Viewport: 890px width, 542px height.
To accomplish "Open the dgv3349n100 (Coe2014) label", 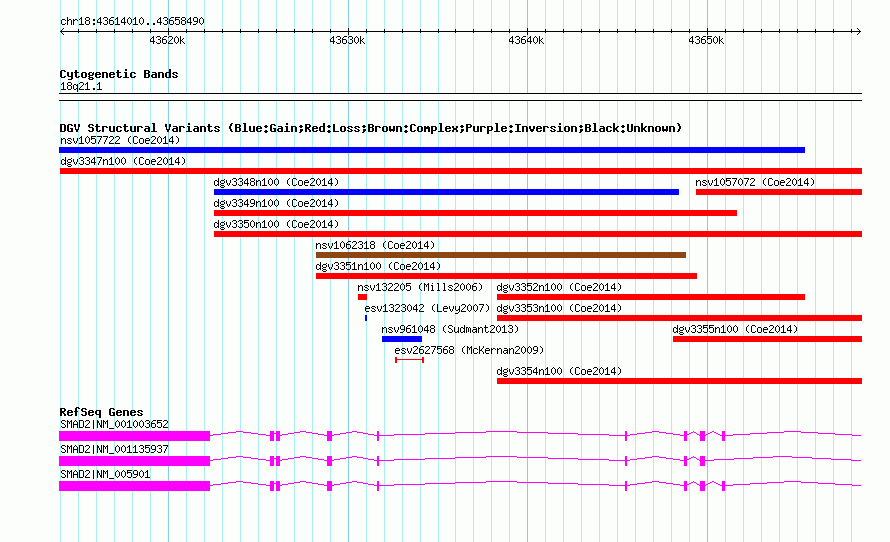I will coord(276,203).
